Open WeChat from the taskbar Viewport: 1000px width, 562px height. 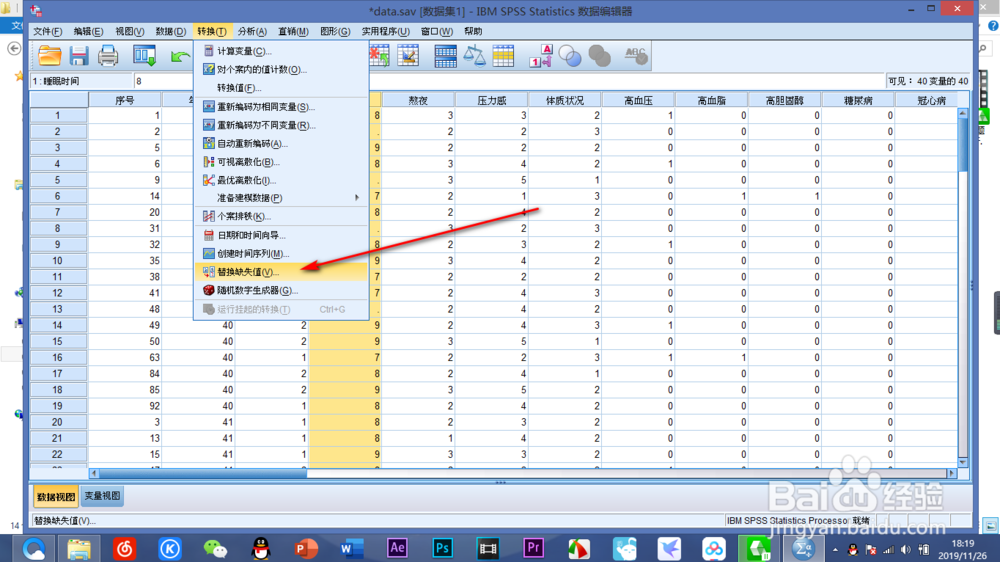(215, 548)
